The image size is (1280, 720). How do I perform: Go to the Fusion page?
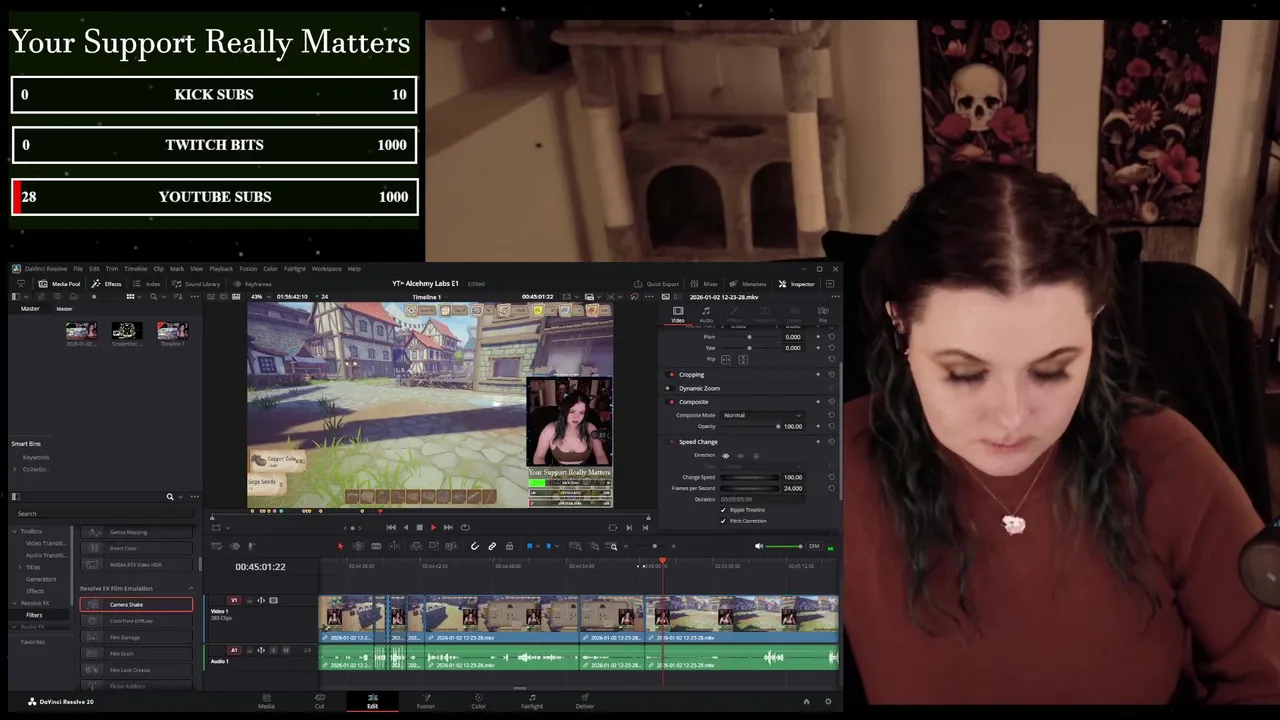coord(426,701)
